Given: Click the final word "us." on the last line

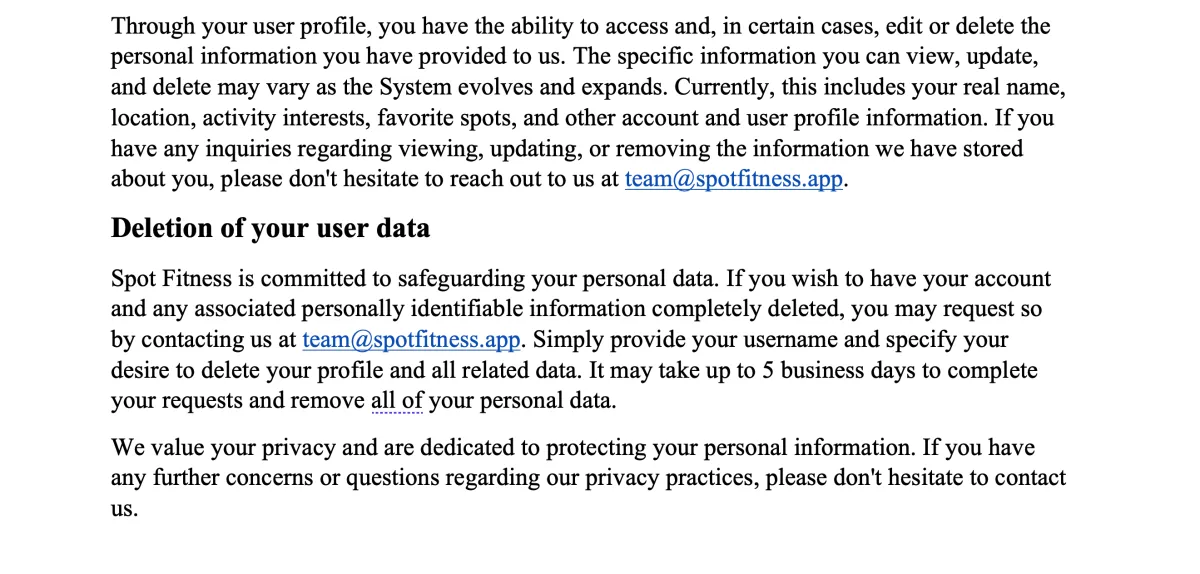Looking at the screenshot, I should tap(124, 509).
